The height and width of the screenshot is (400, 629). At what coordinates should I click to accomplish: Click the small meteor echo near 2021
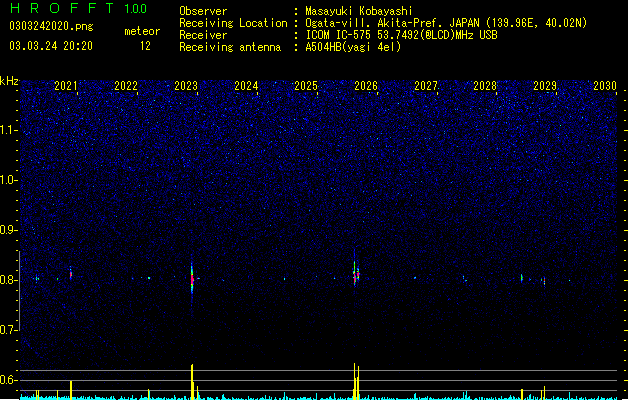tap(71, 274)
